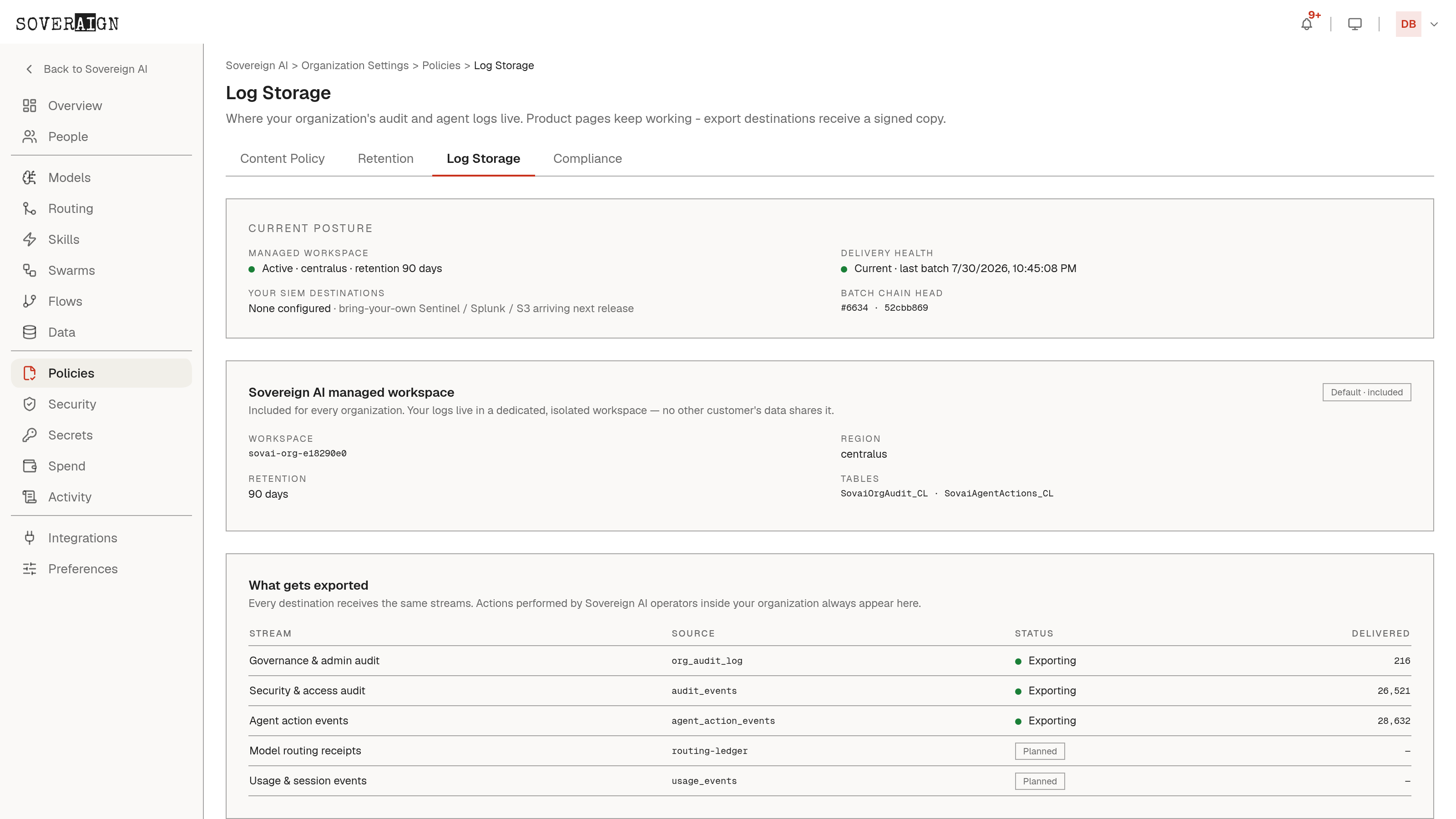Screen dimensions: 1456x819
Task: Open Overview in the sidebar
Action: (101, 106)
